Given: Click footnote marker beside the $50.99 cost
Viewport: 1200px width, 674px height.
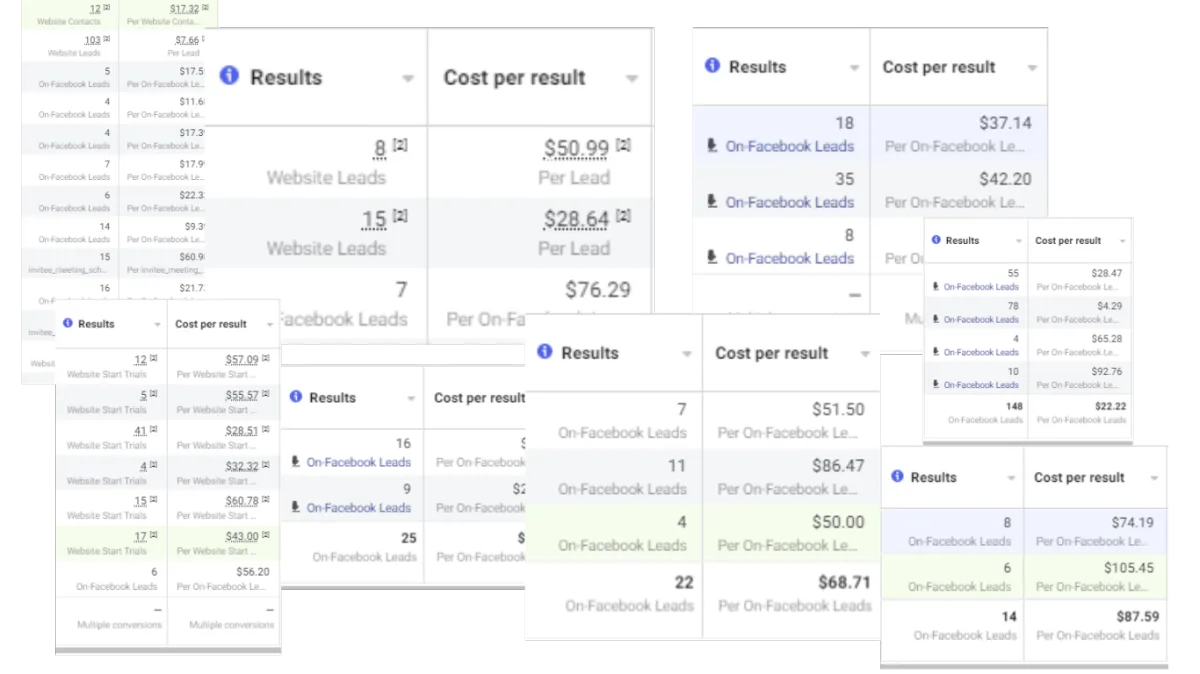Looking at the screenshot, I should 623,146.
